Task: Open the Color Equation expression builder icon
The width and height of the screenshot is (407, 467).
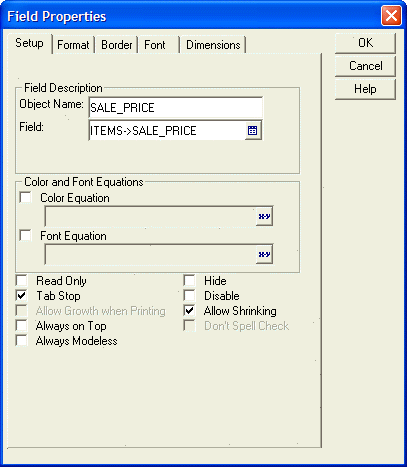Action: pyautogui.click(x=264, y=216)
